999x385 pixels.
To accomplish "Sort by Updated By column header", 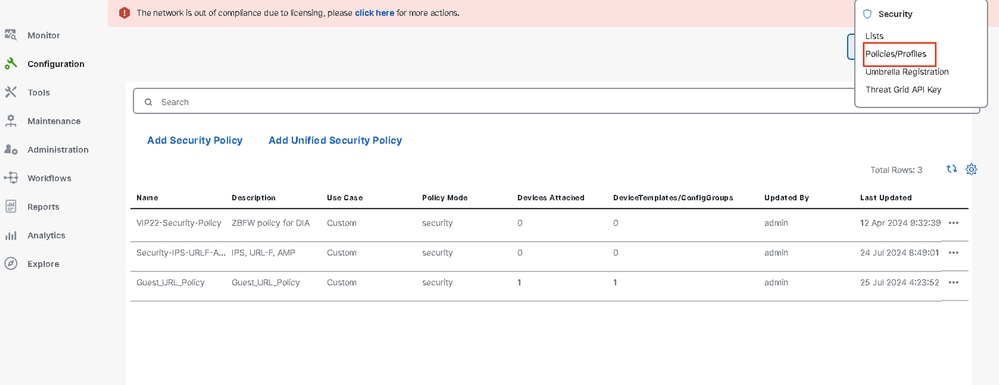I will click(787, 198).
